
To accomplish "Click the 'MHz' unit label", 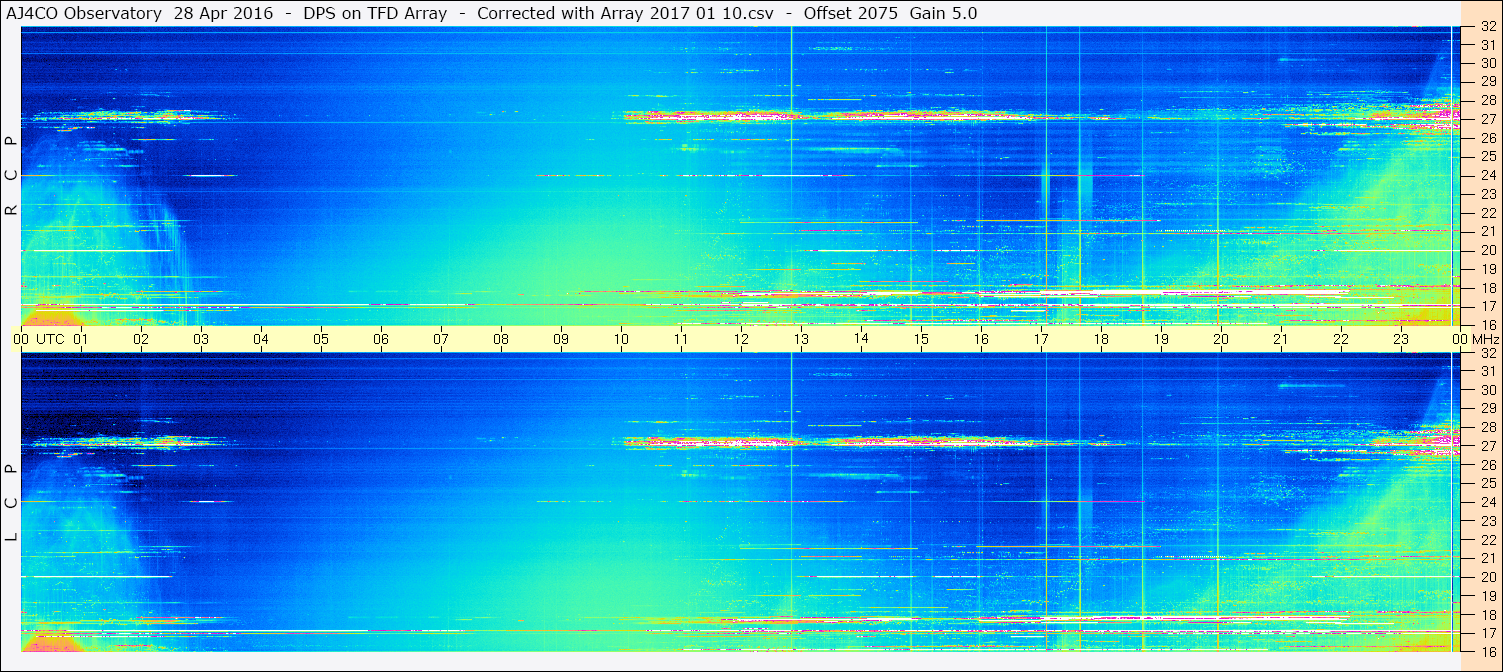I will pos(1485,339).
